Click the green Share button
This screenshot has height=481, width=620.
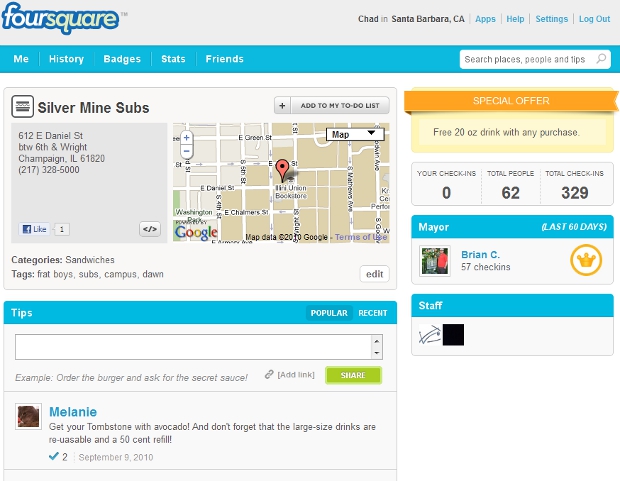click(353, 375)
